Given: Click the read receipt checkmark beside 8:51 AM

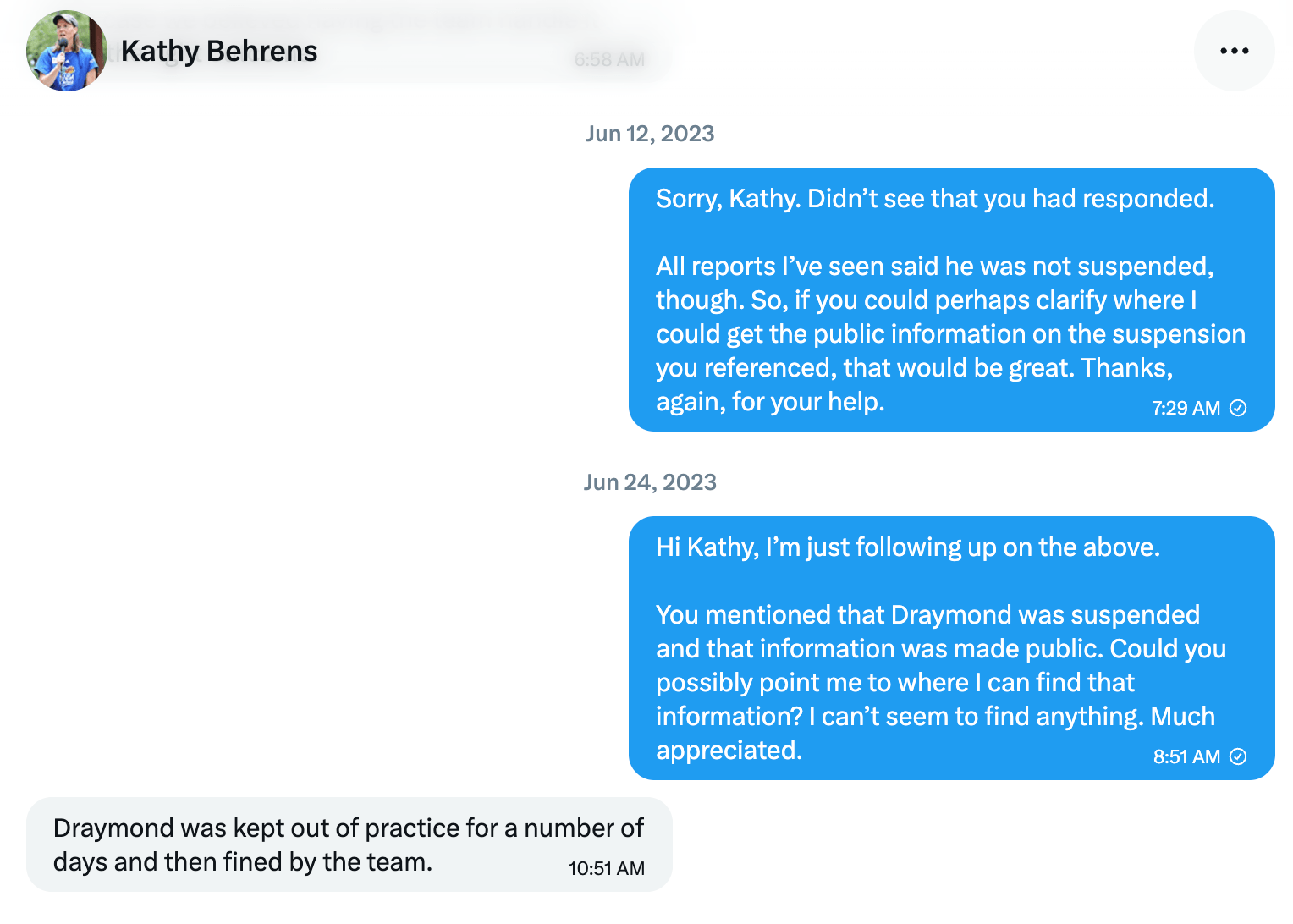Looking at the screenshot, I should point(1238,756).
